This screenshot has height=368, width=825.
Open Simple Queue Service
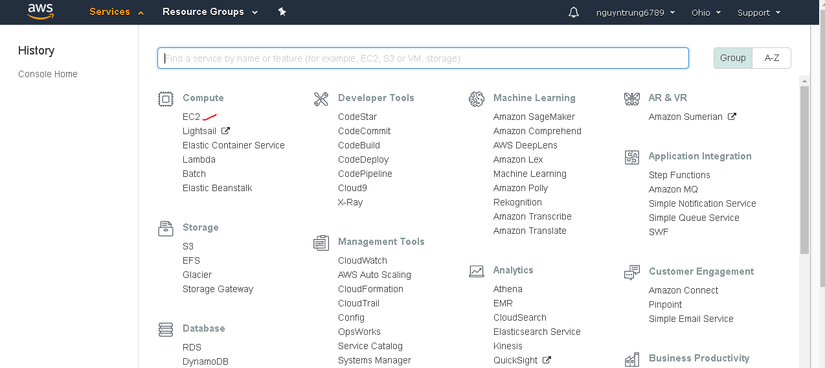pos(694,218)
